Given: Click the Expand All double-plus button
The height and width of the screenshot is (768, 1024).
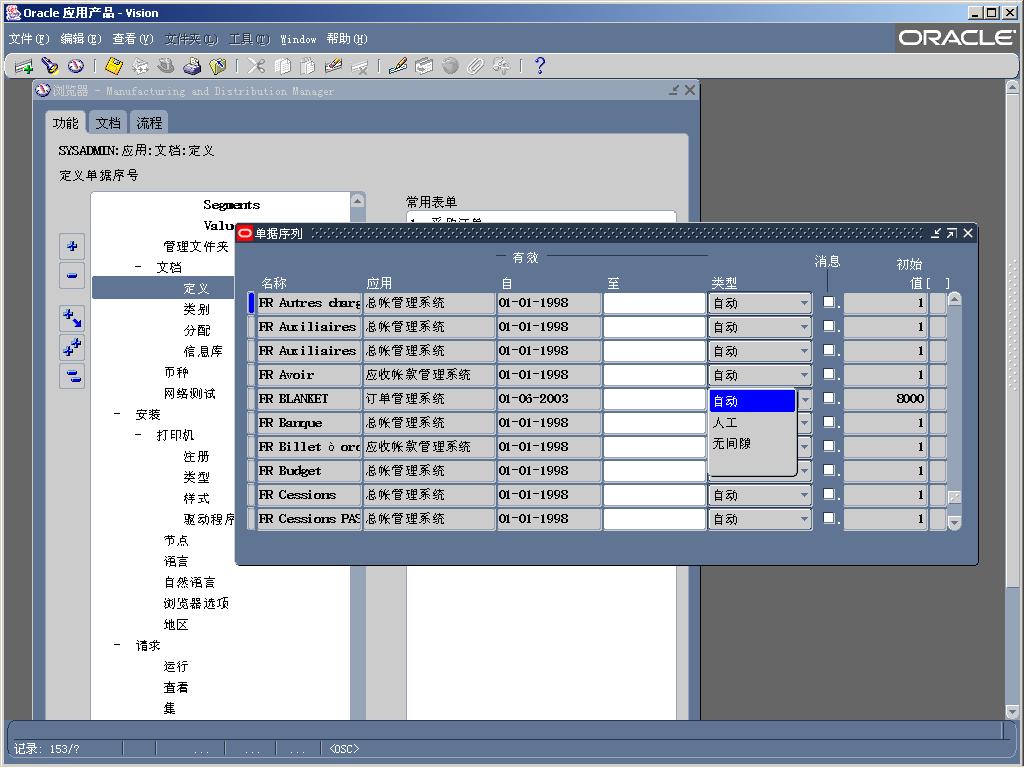Looking at the screenshot, I should coord(72,347).
